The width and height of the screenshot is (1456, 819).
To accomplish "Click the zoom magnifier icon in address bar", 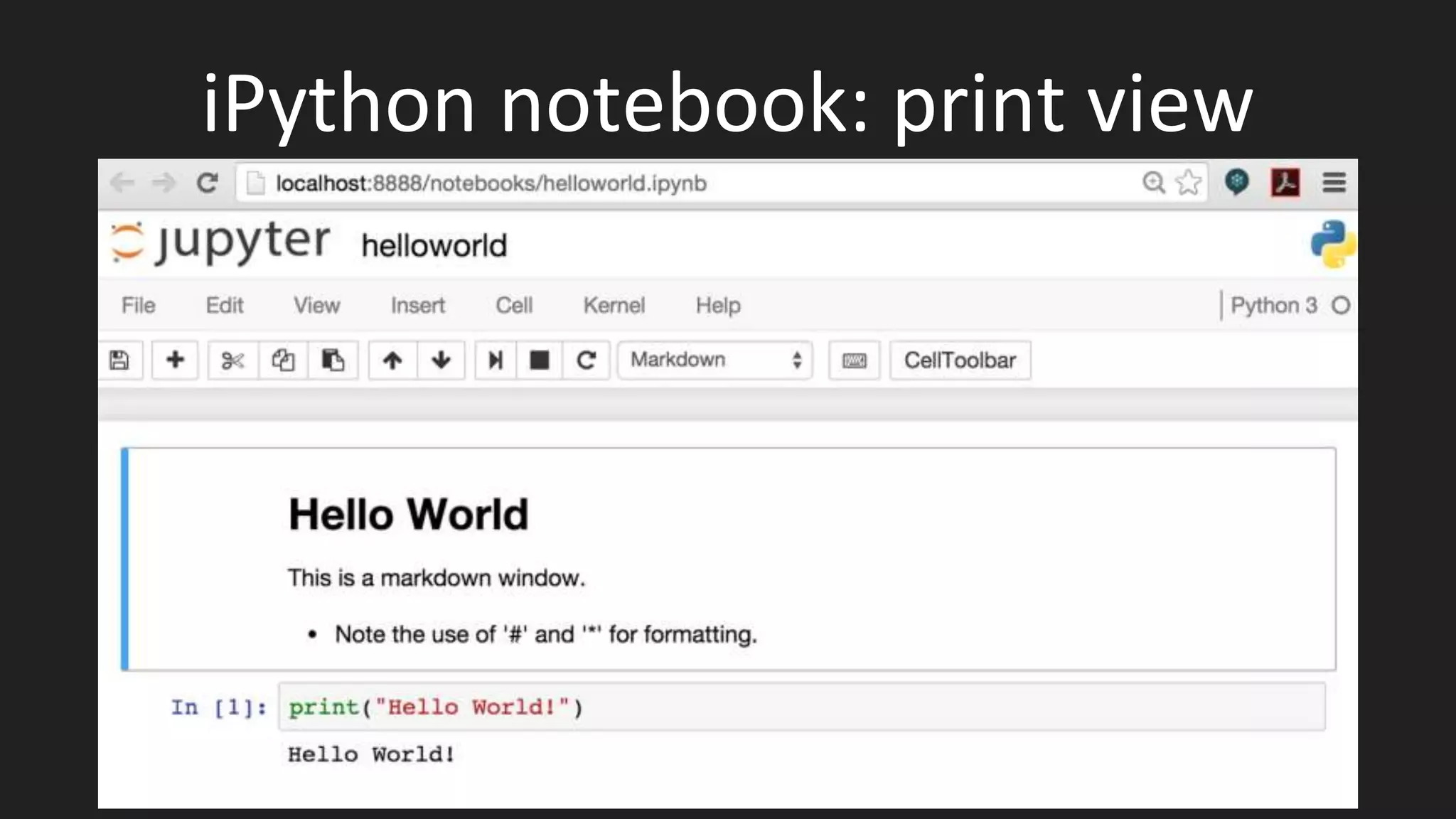I will pyautogui.click(x=1153, y=183).
